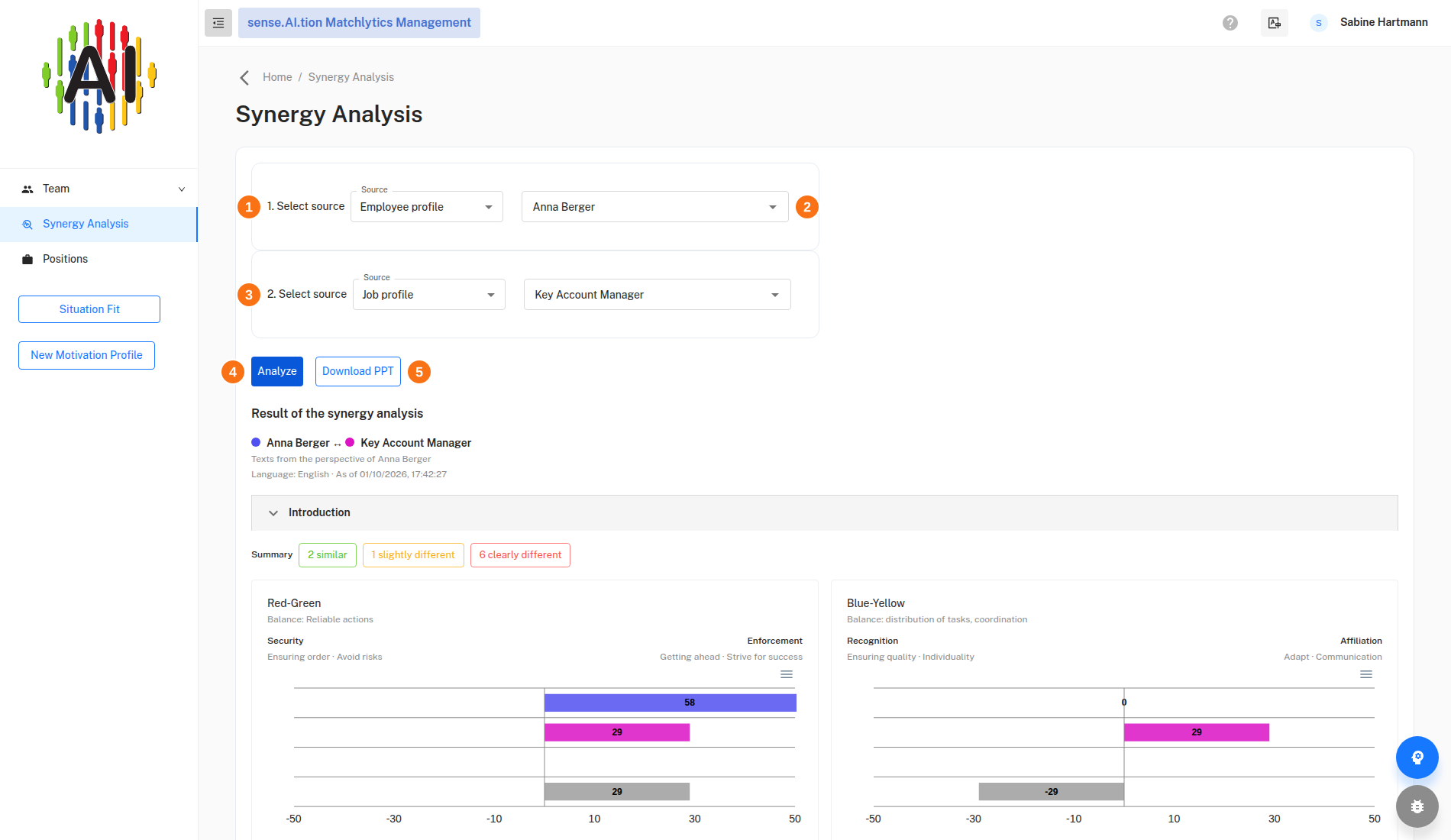Click the purple 58 bar in Red-Green chart
The image size is (1451, 840).
671,703
